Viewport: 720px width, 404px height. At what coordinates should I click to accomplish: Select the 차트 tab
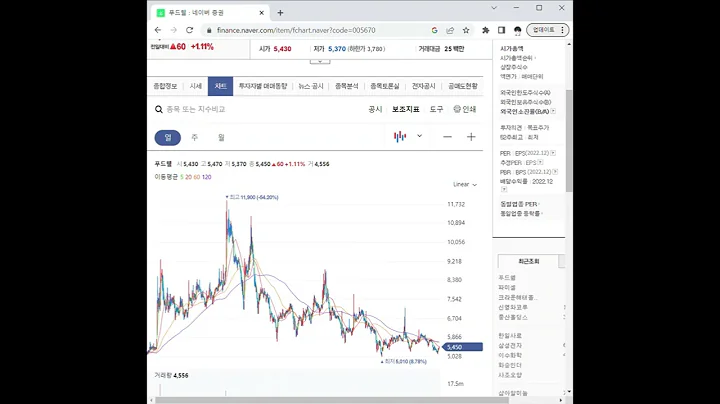[220, 86]
